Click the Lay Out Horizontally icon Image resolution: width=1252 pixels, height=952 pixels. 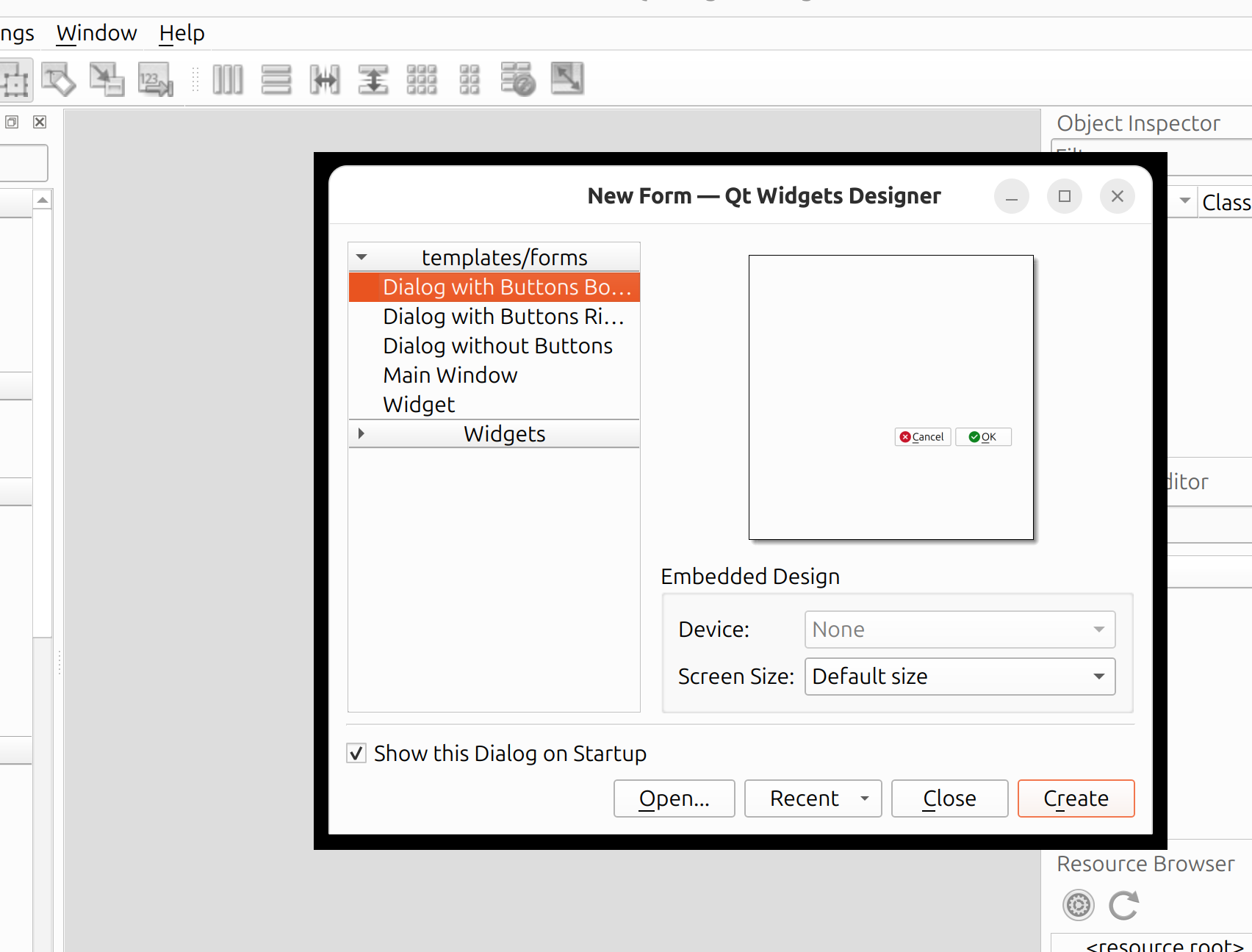228,79
